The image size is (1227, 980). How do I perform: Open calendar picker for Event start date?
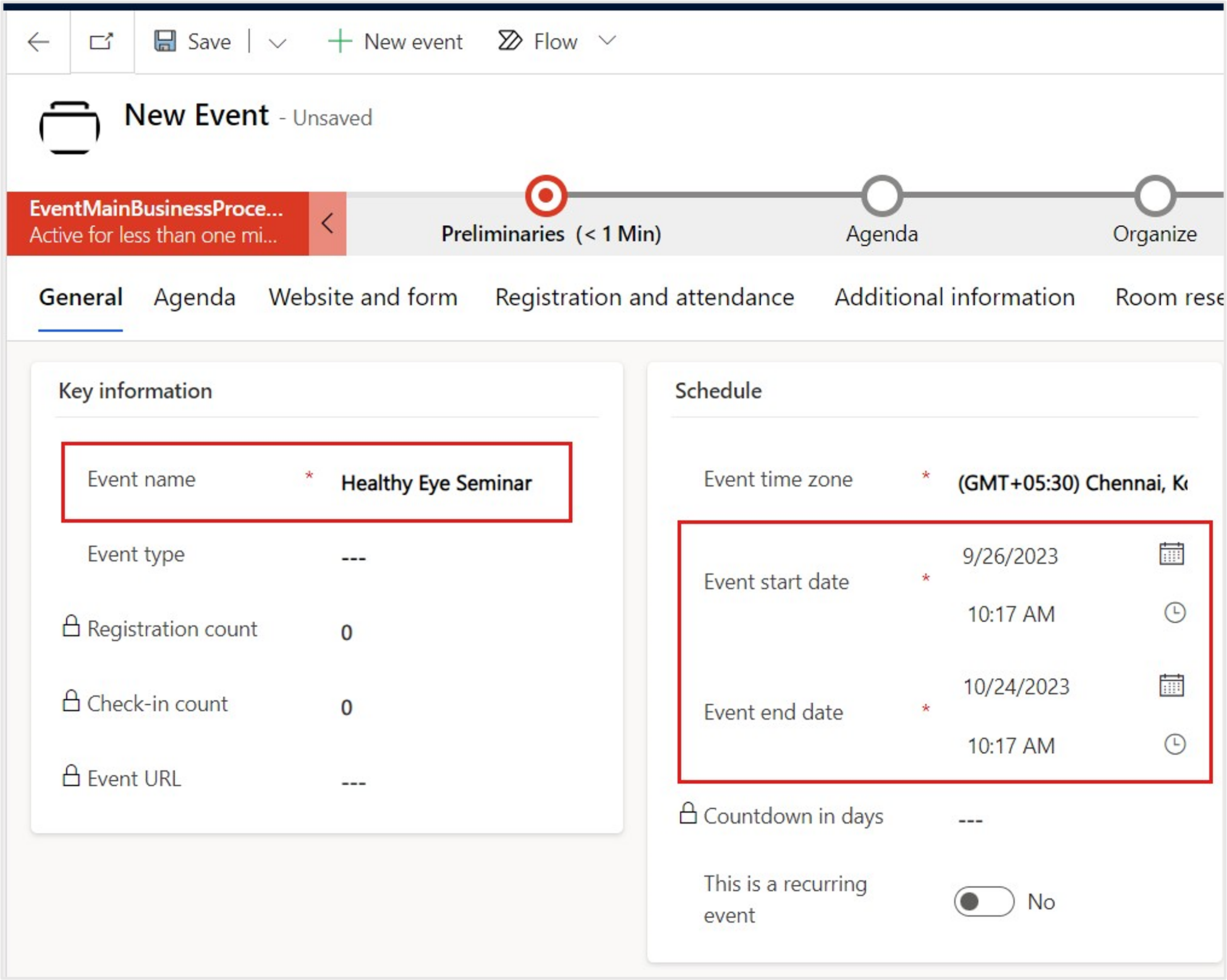point(1171,554)
